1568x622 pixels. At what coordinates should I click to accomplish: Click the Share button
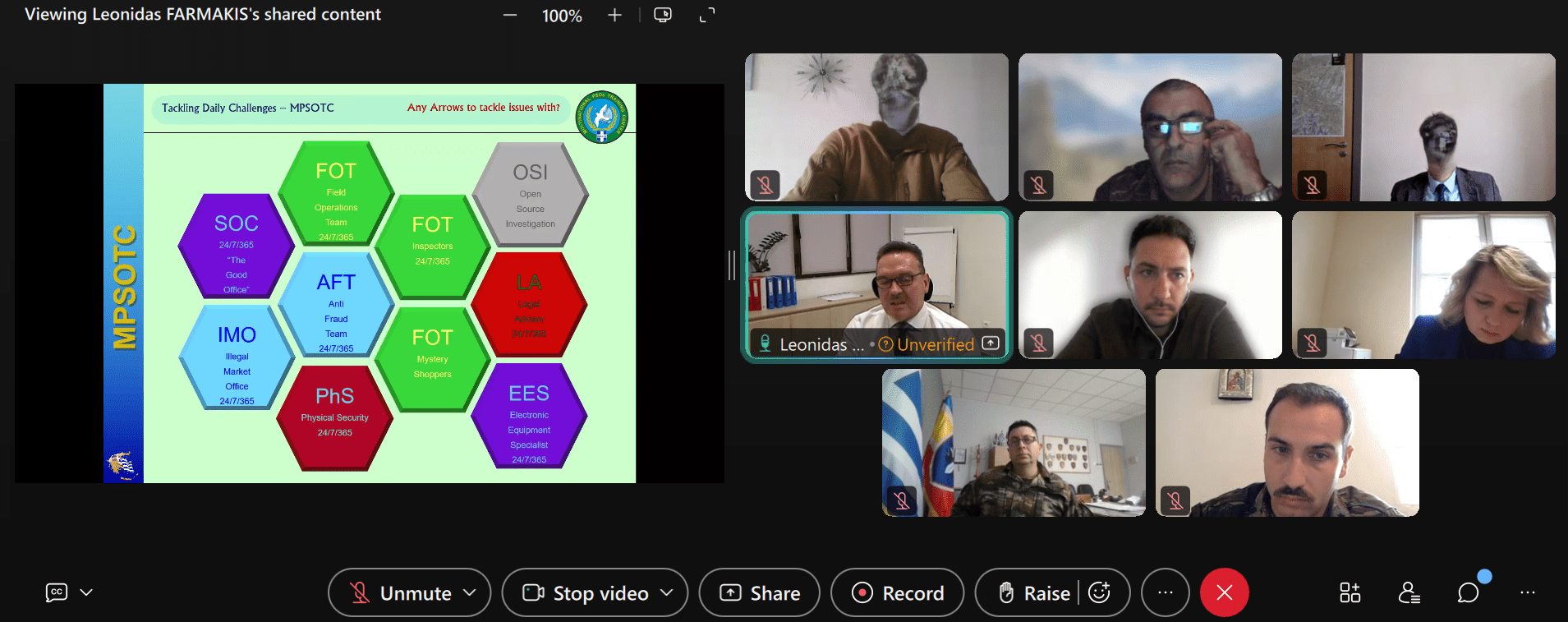(759, 592)
